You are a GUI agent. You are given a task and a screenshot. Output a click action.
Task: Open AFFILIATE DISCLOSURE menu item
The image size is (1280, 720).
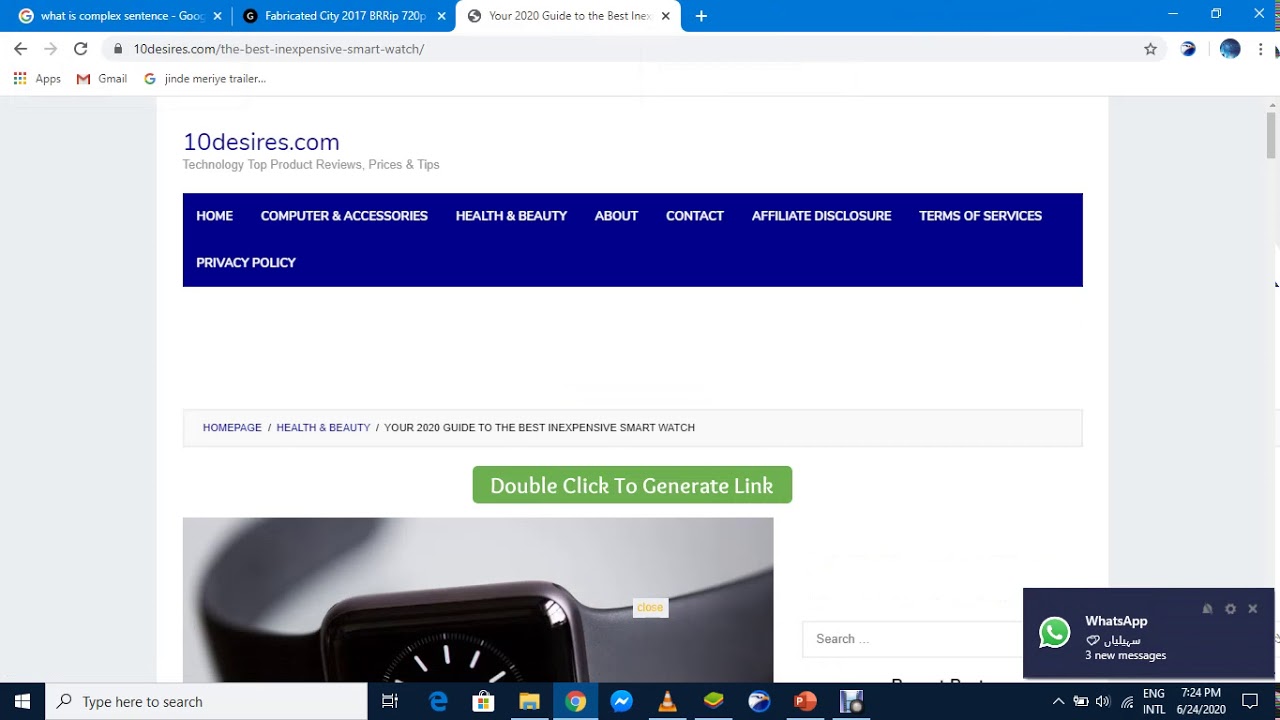pyautogui.click(x=821, y=216)
